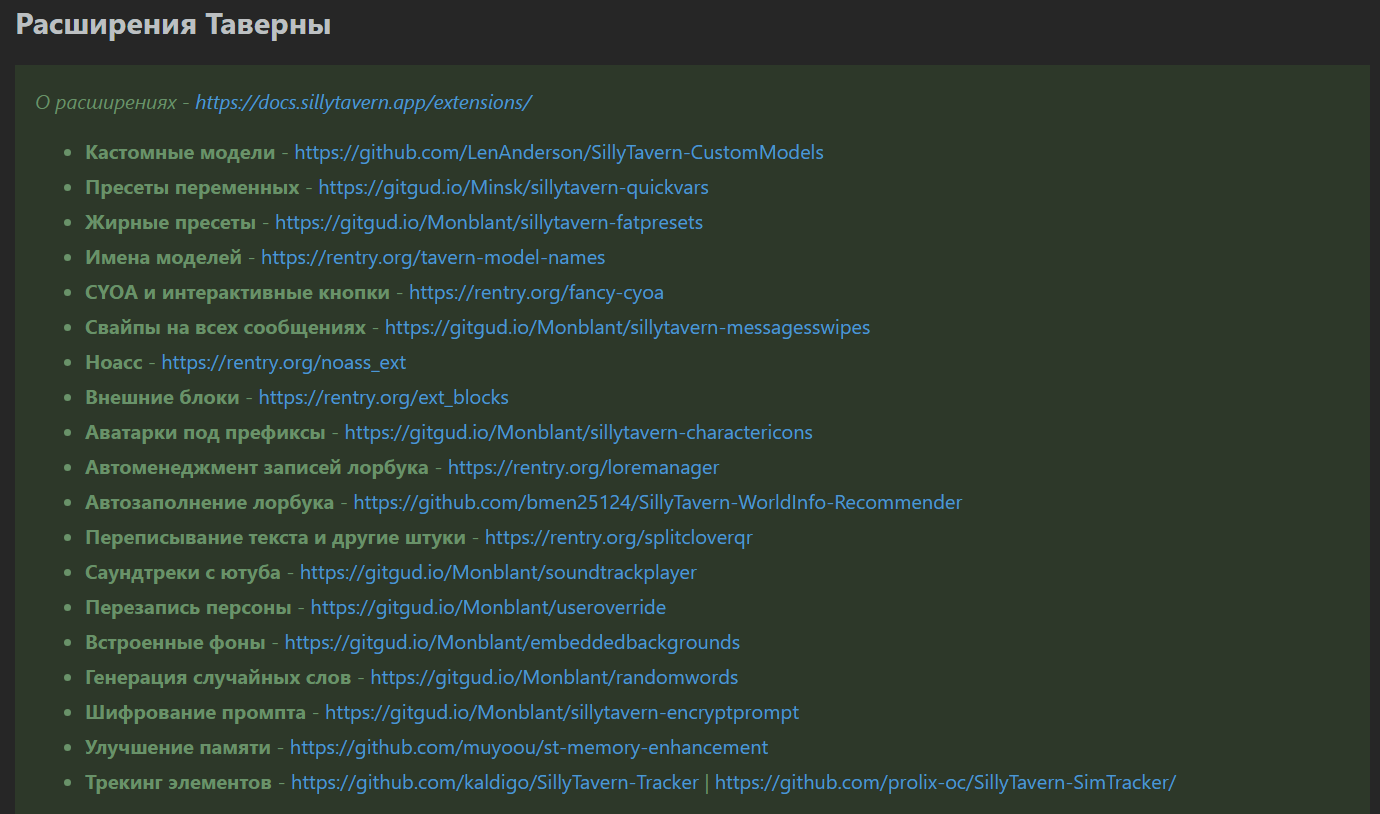
Task: Visit the loremanager rentry link
Action: (x=583, y=468)
